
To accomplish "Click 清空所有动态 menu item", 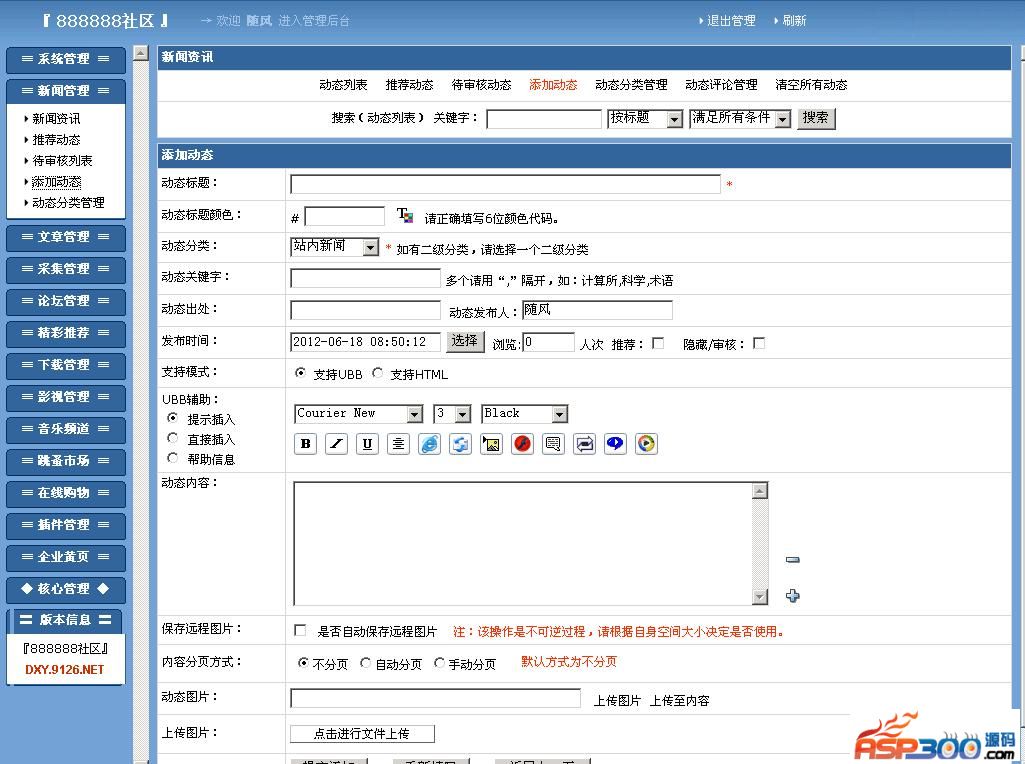I will [x=811, y=85].
